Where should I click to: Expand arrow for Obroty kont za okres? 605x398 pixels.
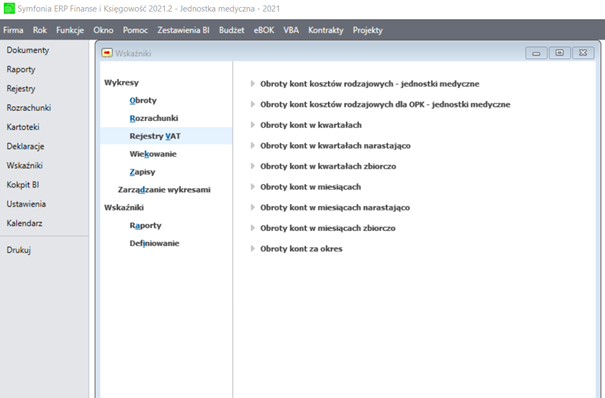(x=253, y=249)
